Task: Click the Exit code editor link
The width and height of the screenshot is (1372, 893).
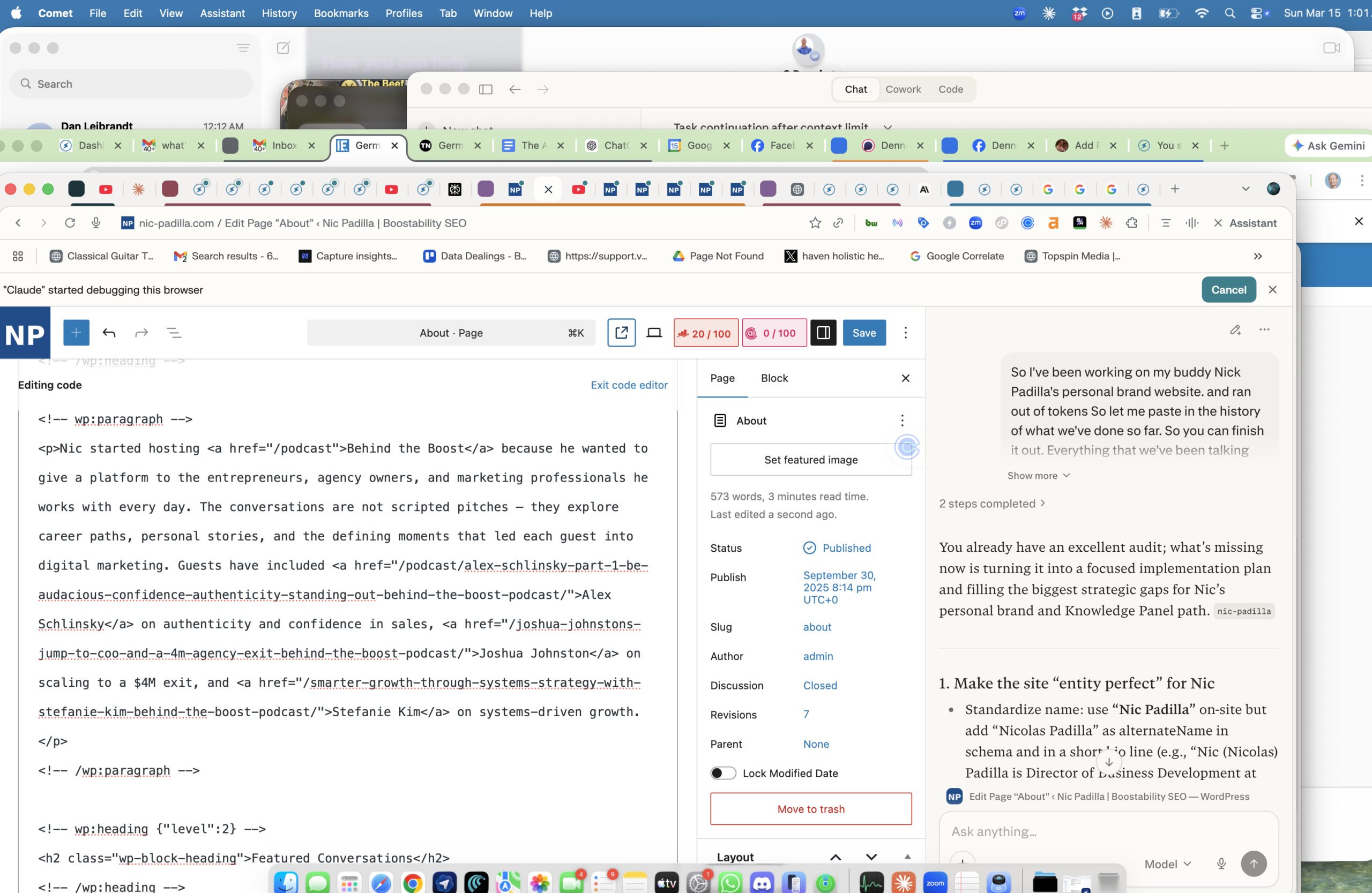Action: (x=629, y=384)
